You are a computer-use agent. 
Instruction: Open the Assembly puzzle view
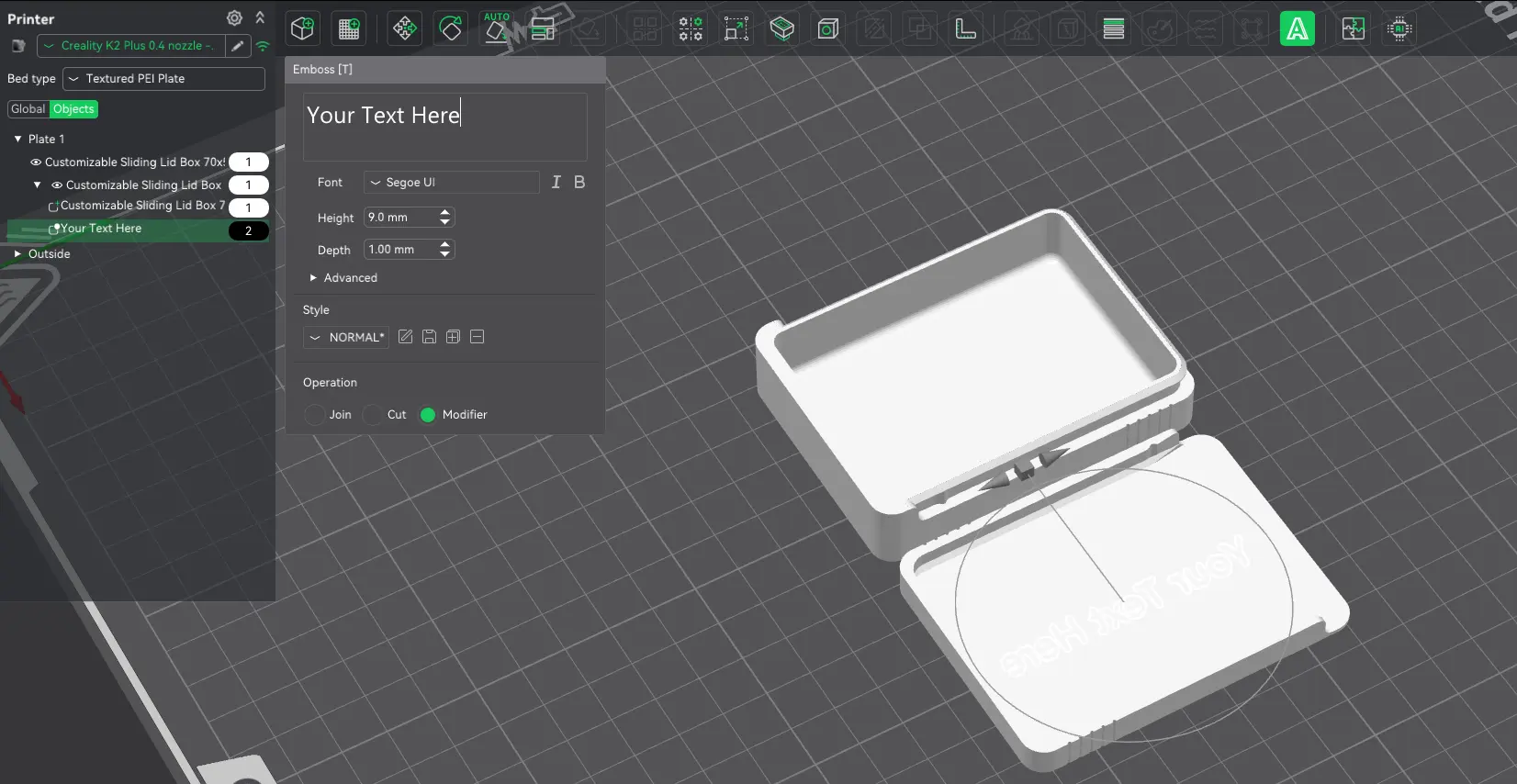[1354, 29]
